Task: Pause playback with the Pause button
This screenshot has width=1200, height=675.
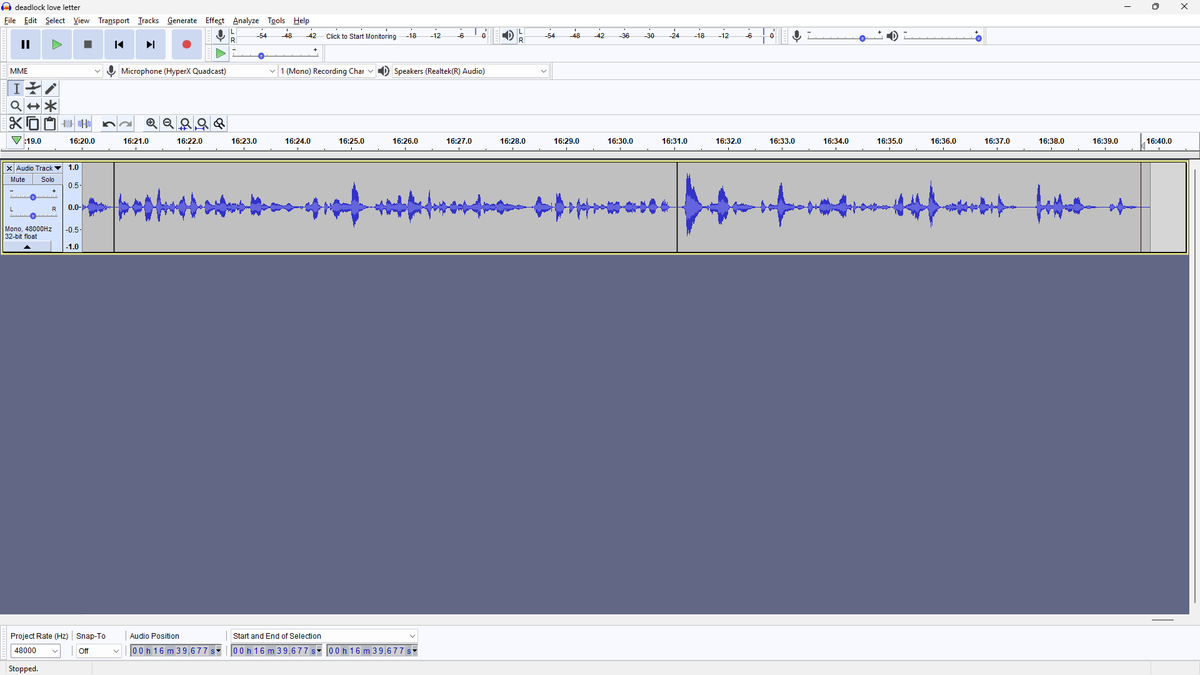Action: click(x=25, y=44)
